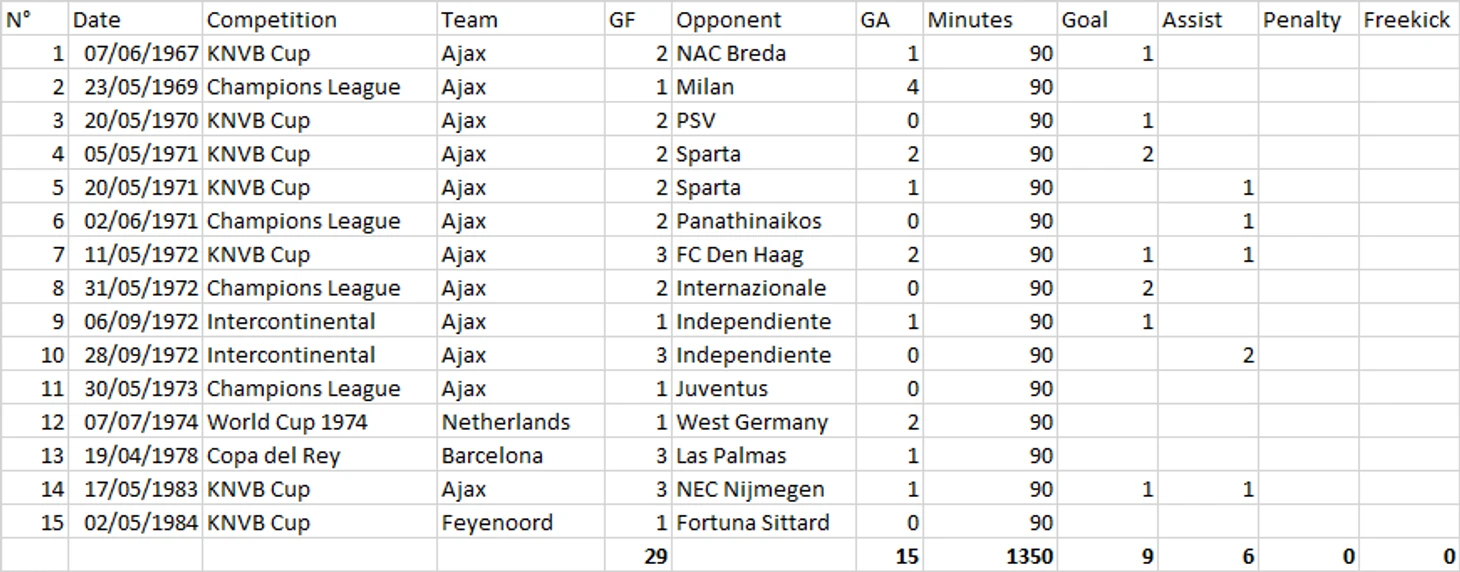Select the Minutes total 1350 cell
The width and height of the screenshot is (1460, 572).
click(x=990, y=556)
